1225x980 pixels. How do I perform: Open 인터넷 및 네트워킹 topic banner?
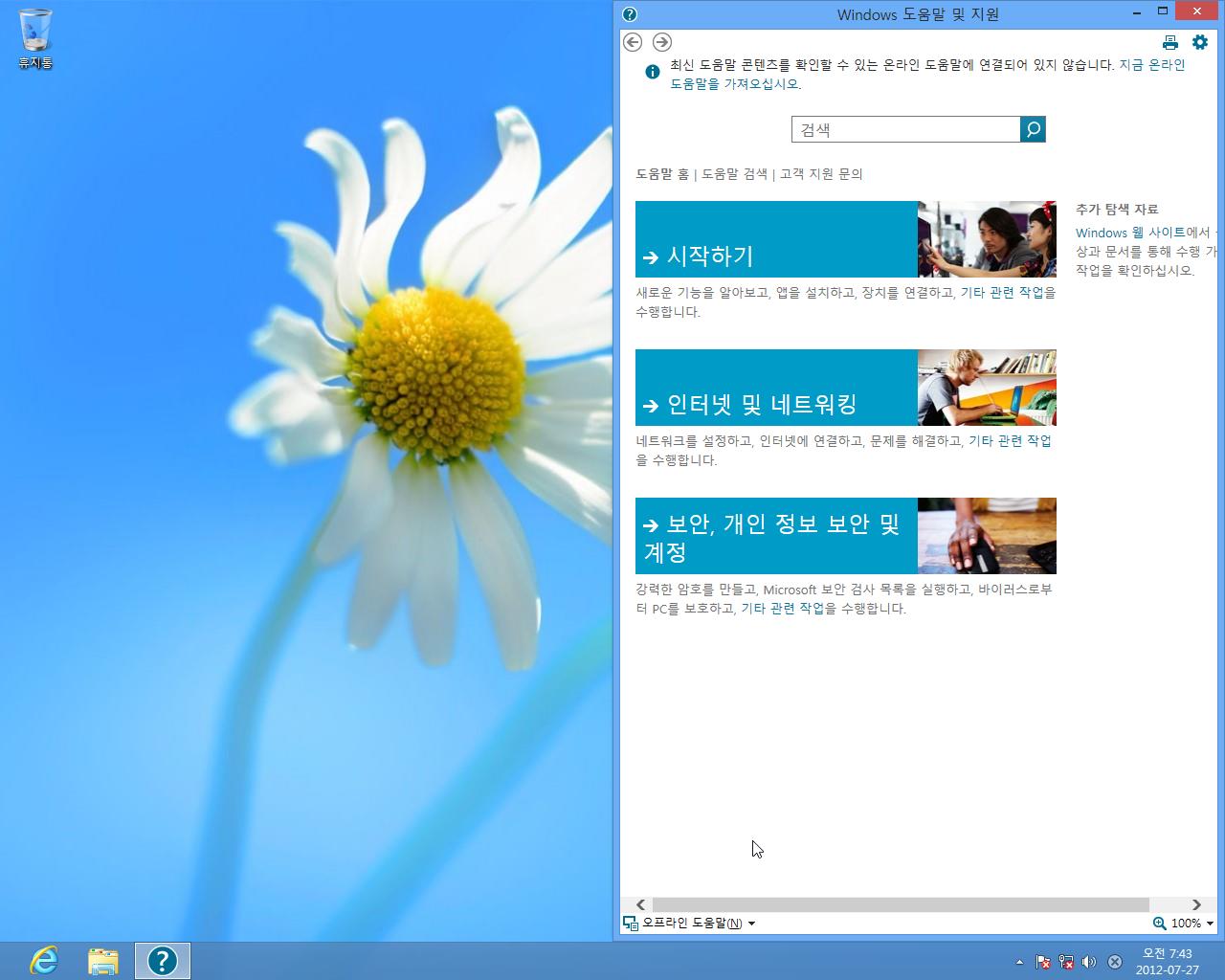coord(776,388)
